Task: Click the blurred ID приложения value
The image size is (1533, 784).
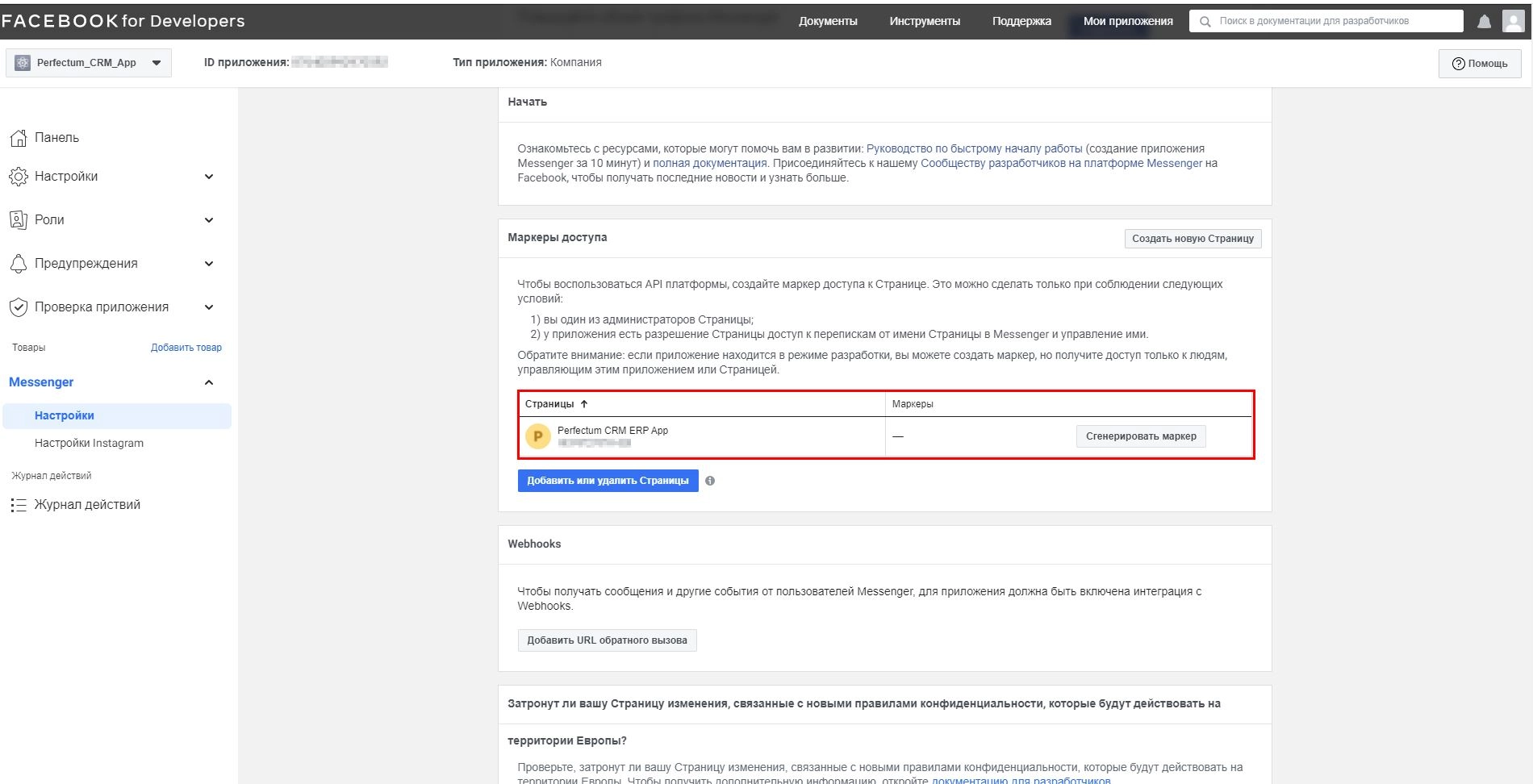Action: point(340,62)
